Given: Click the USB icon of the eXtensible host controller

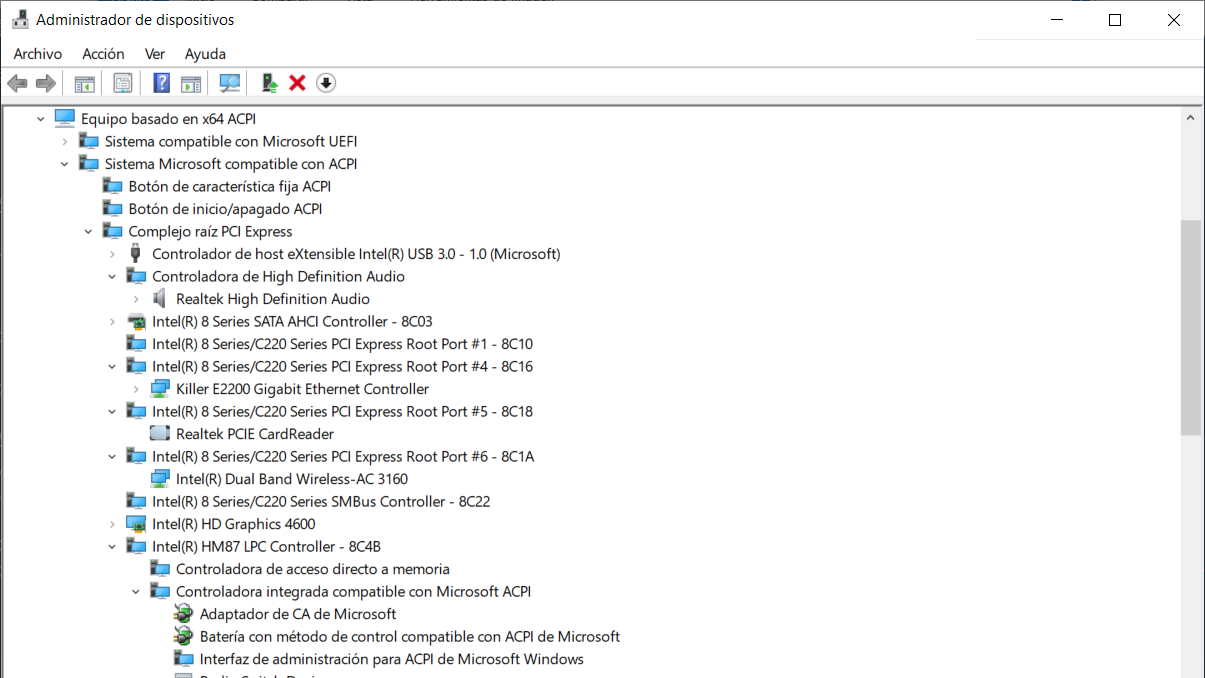Looking at the screenshot, I should (x=136, y=254).
